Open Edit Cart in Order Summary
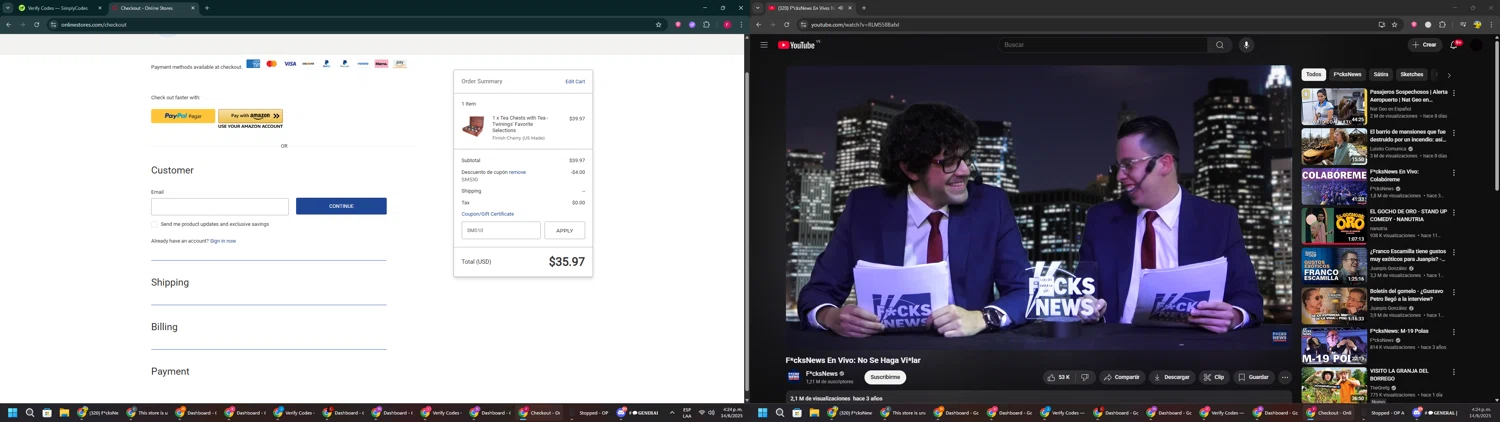This screenshot has width=1500, height=422. pyautogui.click(x=575, y=81)
